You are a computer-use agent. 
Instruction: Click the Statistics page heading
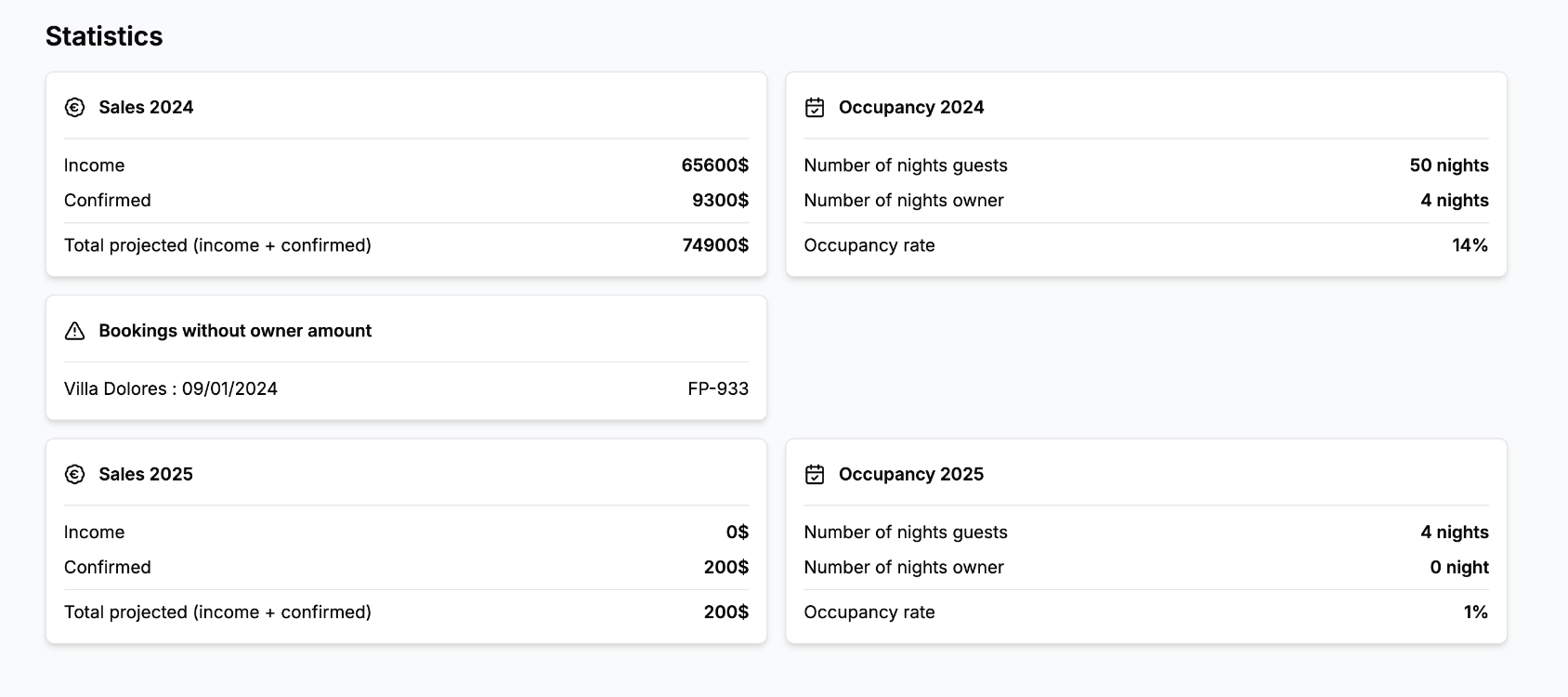(104, 35)
